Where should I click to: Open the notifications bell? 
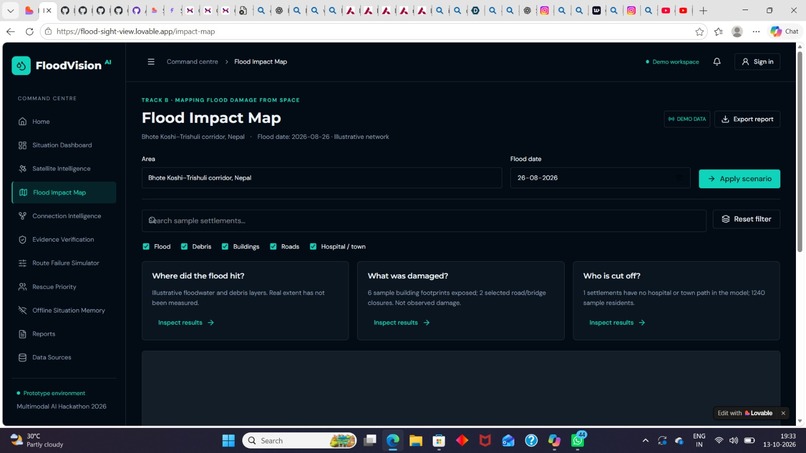pyautogui.click(x=717, y=62)
